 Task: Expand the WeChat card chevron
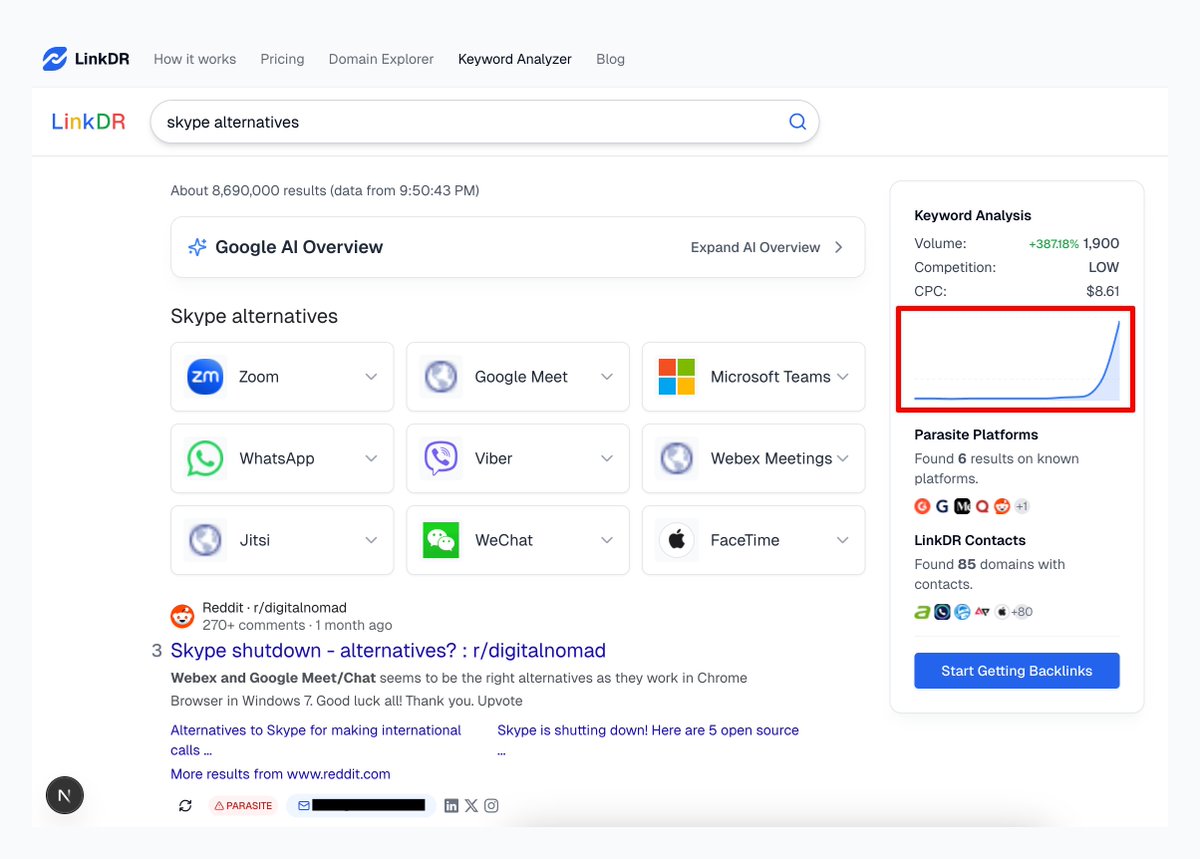(x=607, y=540)
